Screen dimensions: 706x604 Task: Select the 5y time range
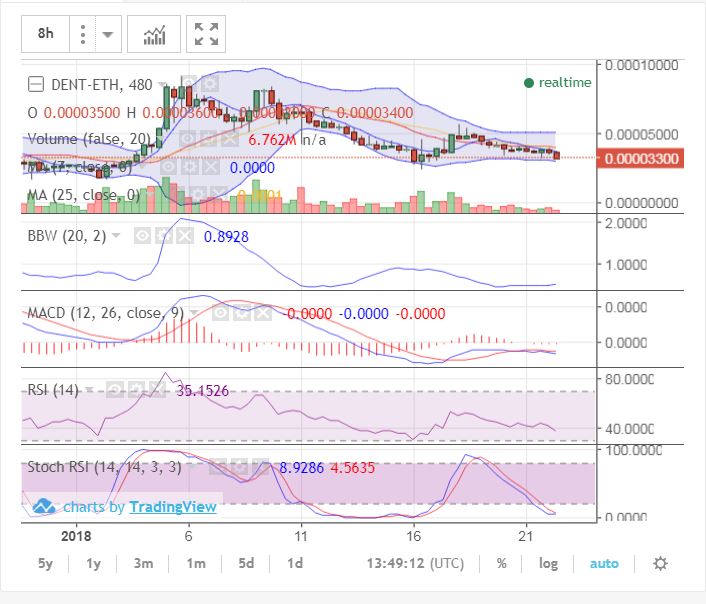pos(45,563)
